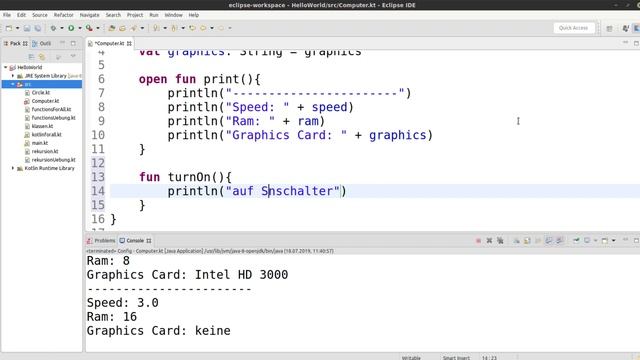Switch to the Problems tab
Screen dimensions: 640x360
pyautogui.click(x=101, y=241)
